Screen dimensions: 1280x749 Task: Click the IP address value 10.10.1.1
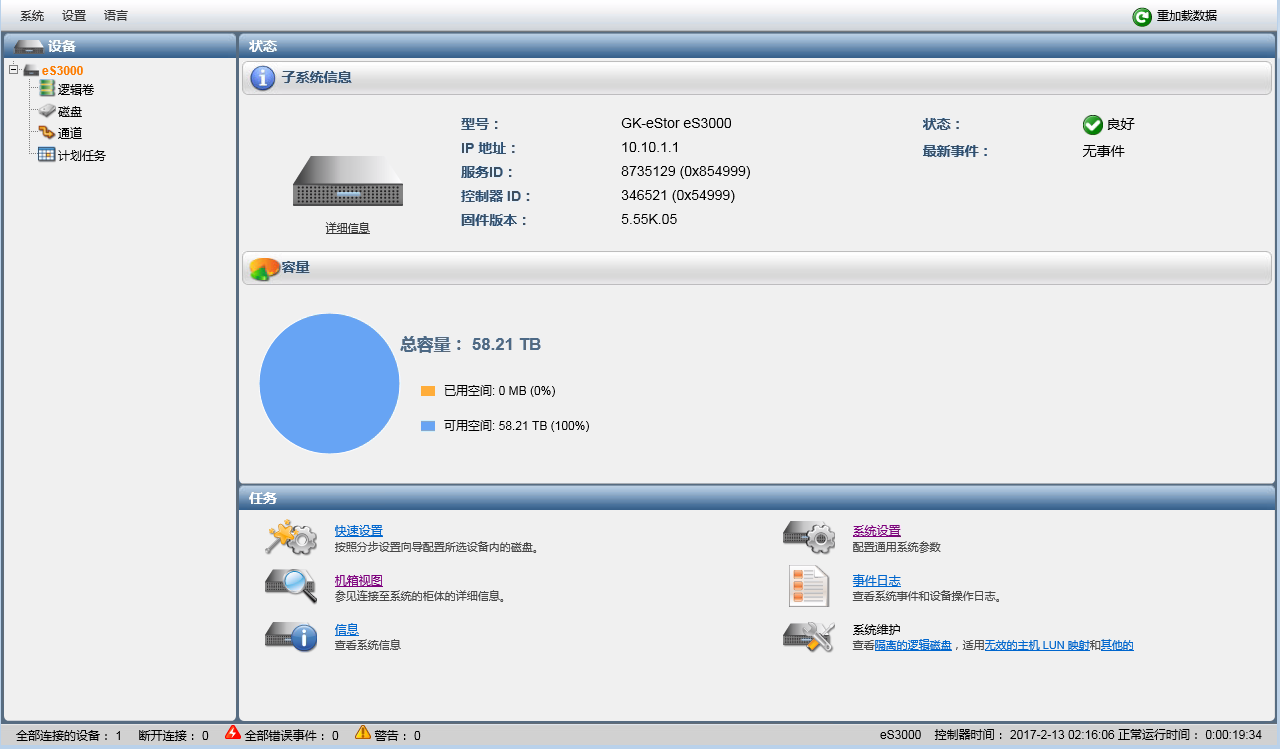650,147
